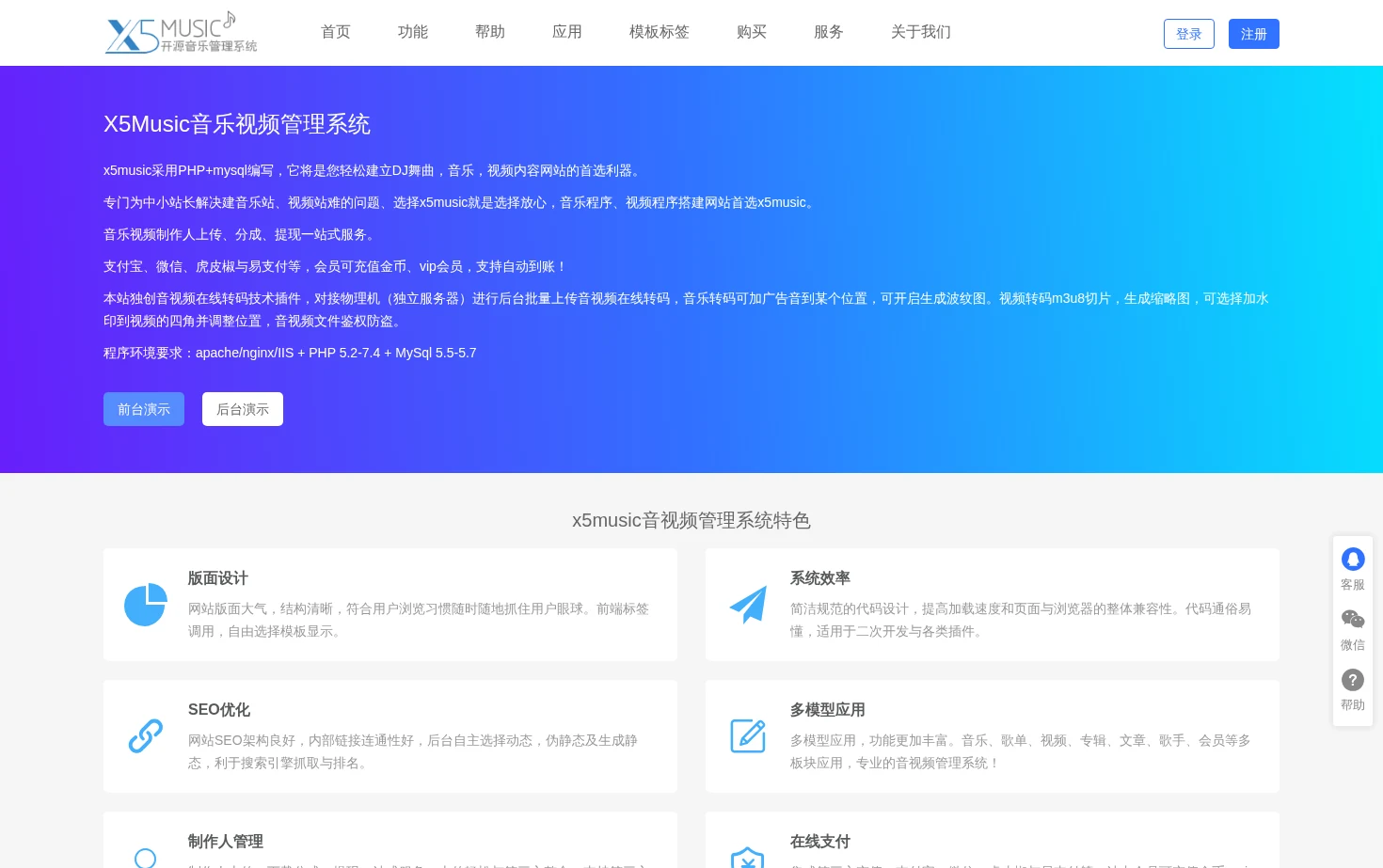Click the SEO优化 card title
The height and width of the screenshot is (868, 1383).
[219, 710]
